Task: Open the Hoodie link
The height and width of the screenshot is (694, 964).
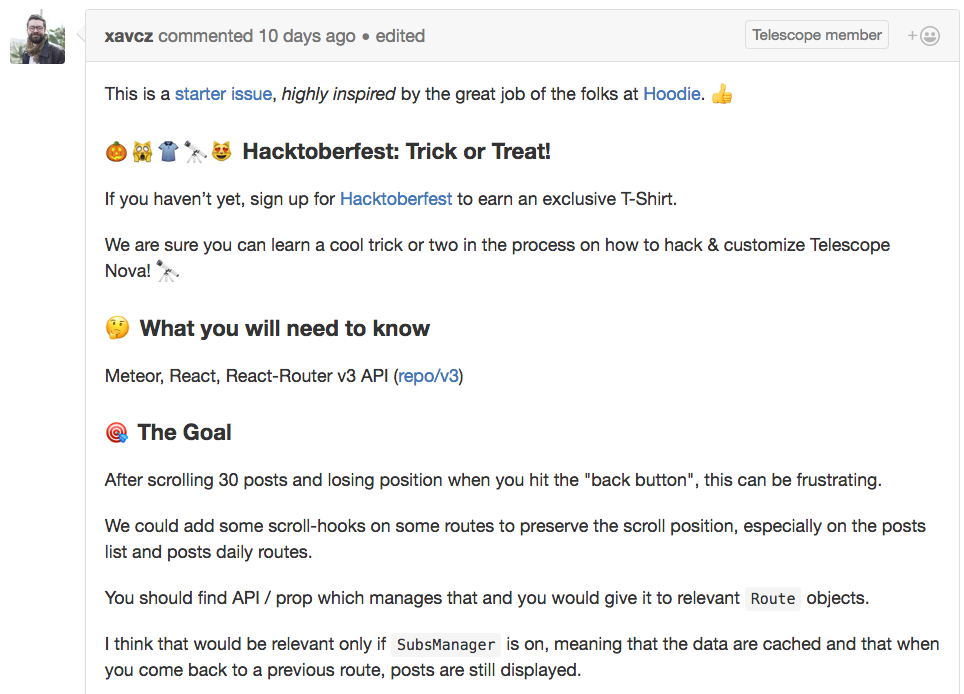Action: [671, 94]
